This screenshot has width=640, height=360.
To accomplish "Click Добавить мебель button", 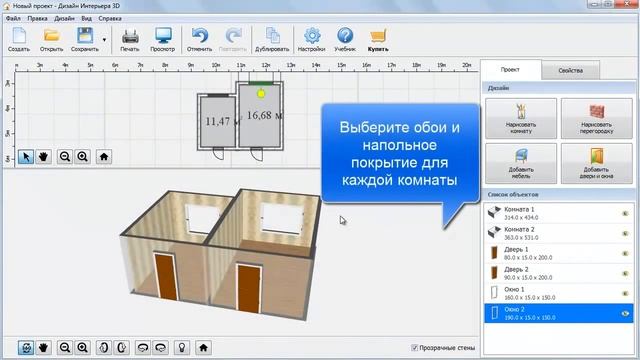I will coord(521,163).
